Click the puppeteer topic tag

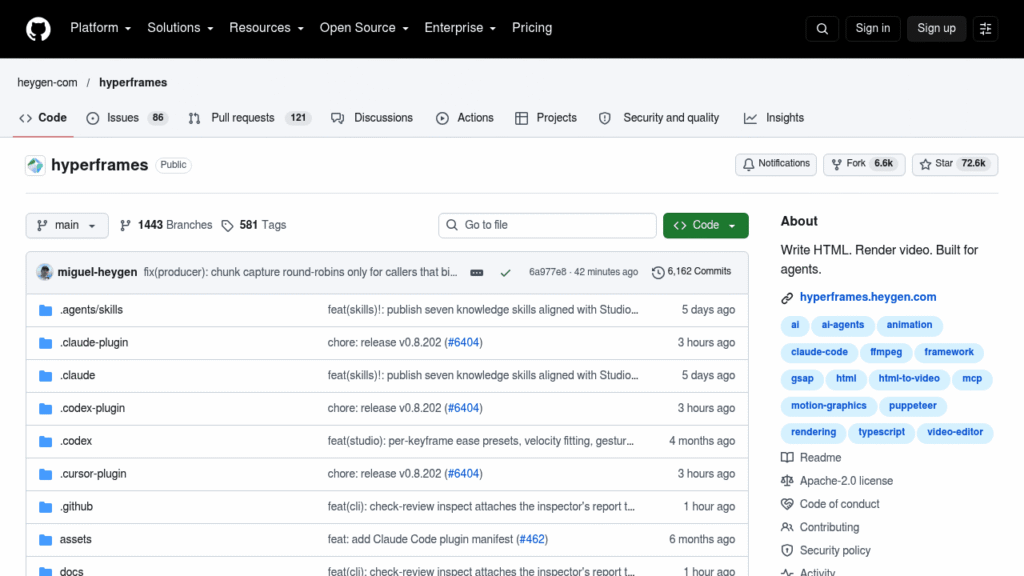point(912,406)
